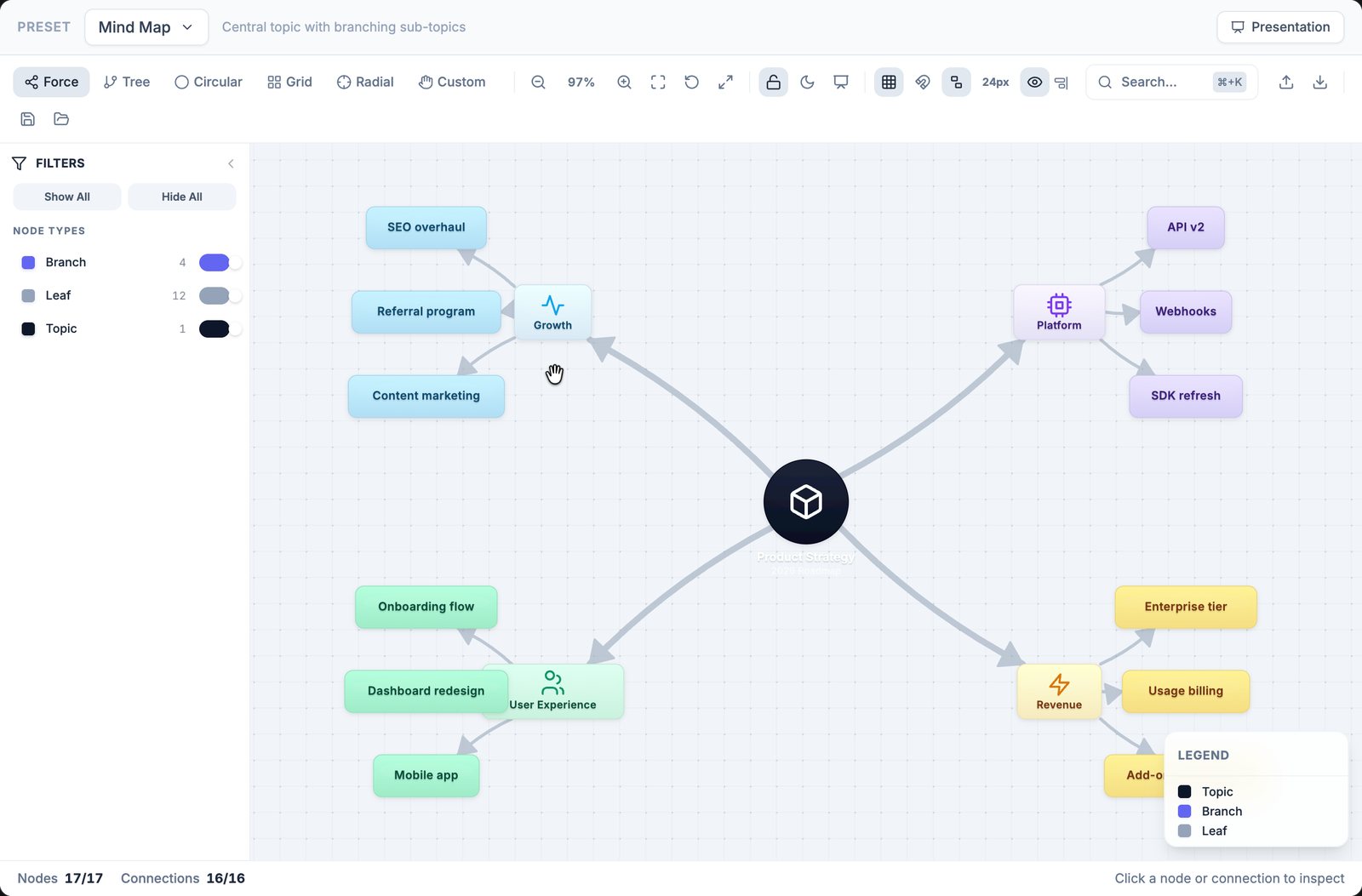This screenshot has height=896, width=1362.
Task: Click the download icon
Action: (x=1320, y=82)
